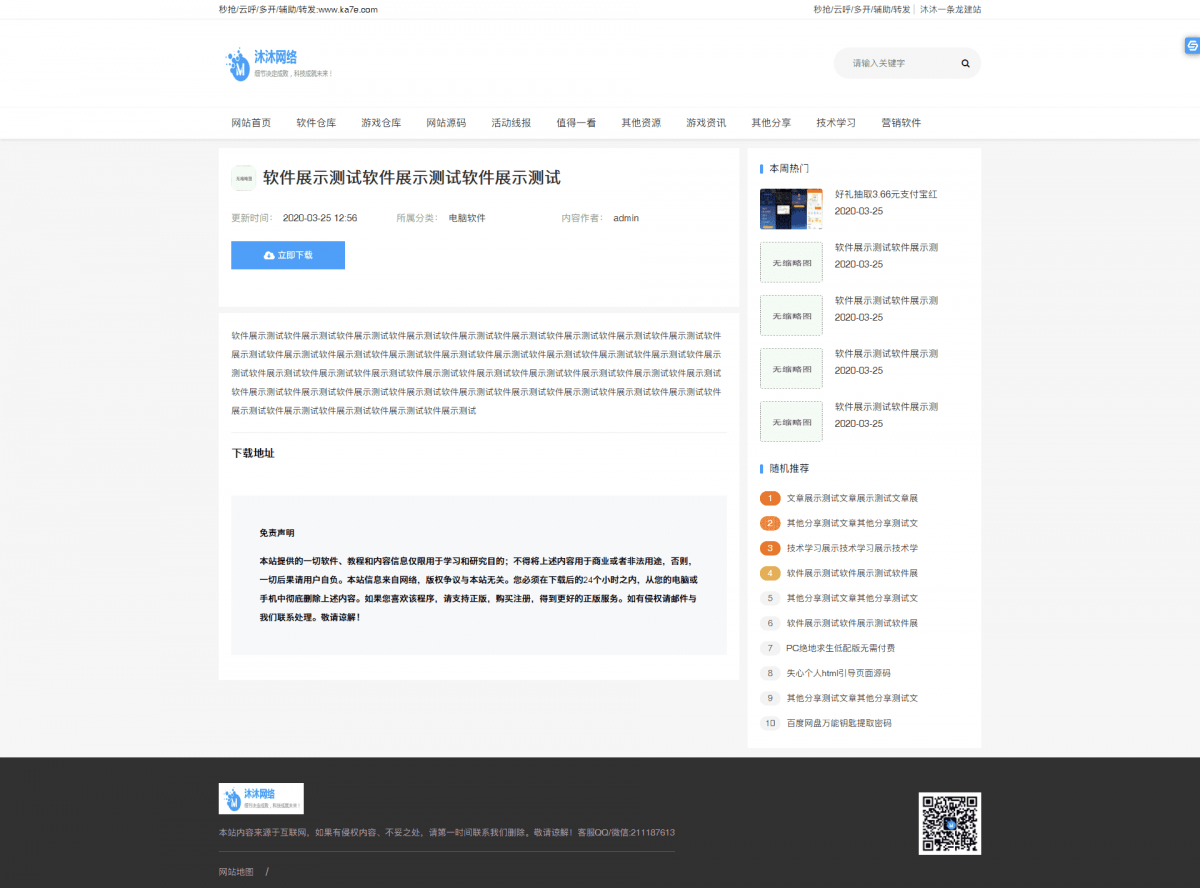
Task: Switch to 游戏资讯 navigation tab
Action: click(x=706, y=122)
